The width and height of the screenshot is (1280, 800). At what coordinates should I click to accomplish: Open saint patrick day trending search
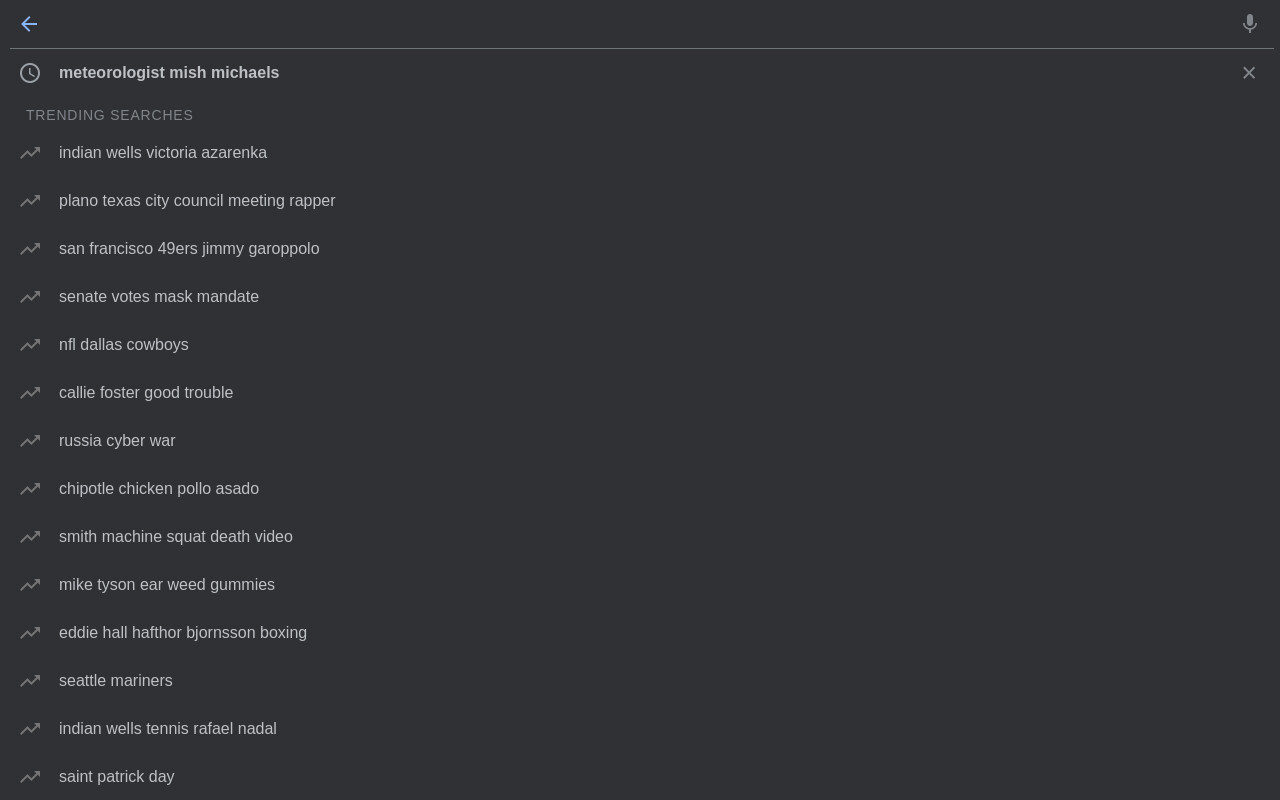(x=640, y=777)
